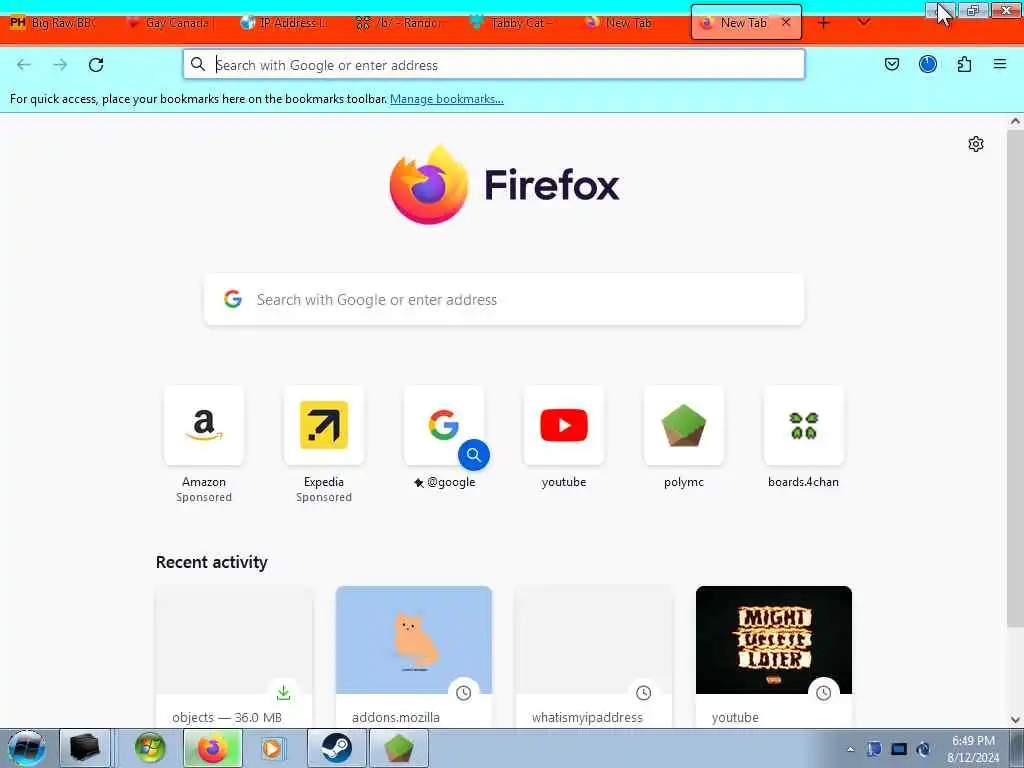Go back one page
The width and height of the screenshot is (1024, 768).
24,65
